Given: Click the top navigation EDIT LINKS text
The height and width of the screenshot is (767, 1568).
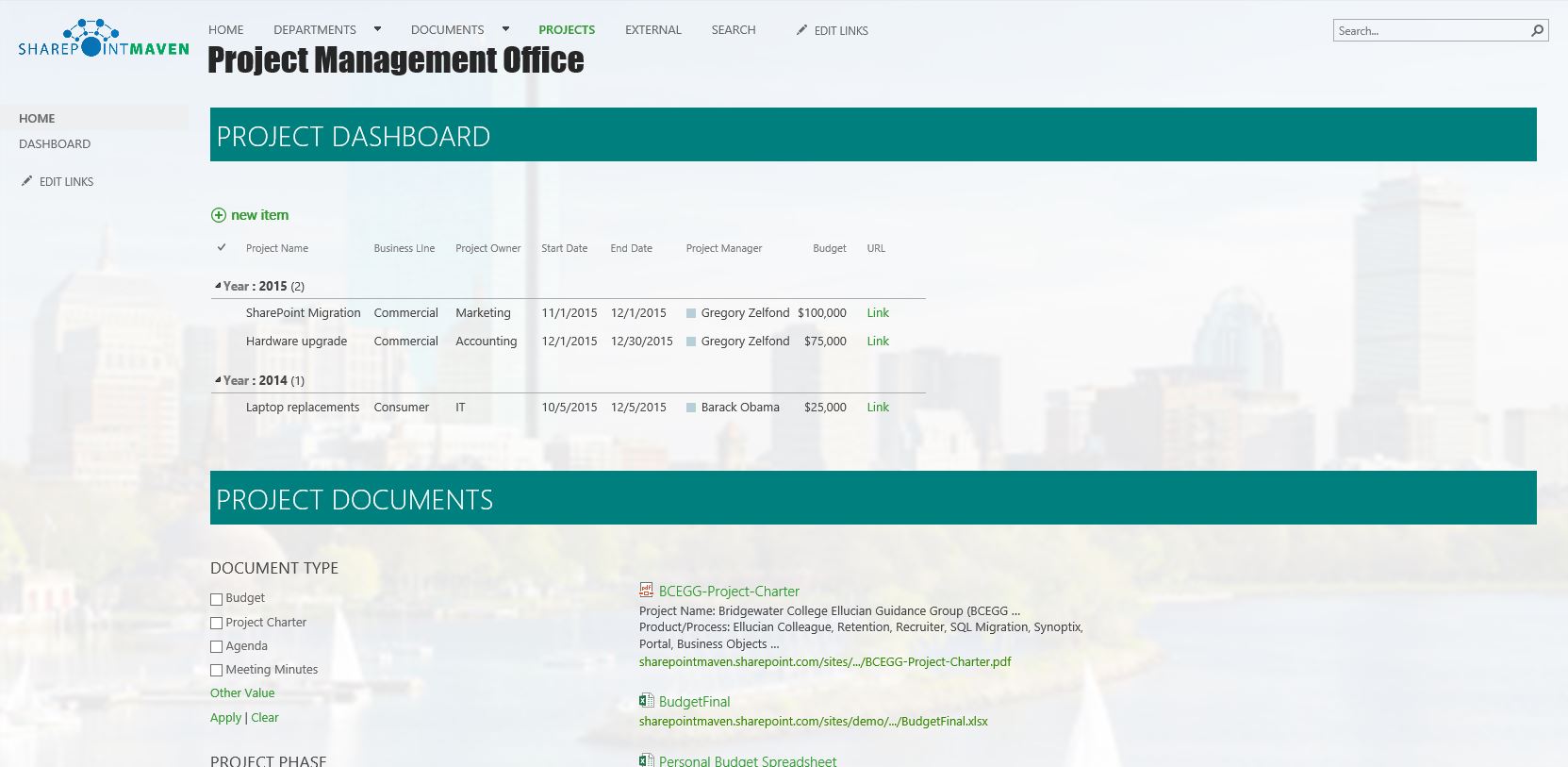Looking at the screenshot, I should 841,31.
